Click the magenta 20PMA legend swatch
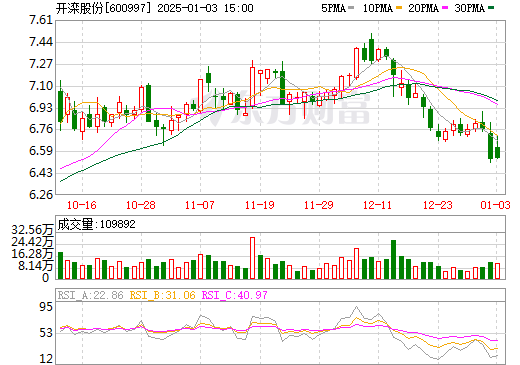 tap(445, 8)
